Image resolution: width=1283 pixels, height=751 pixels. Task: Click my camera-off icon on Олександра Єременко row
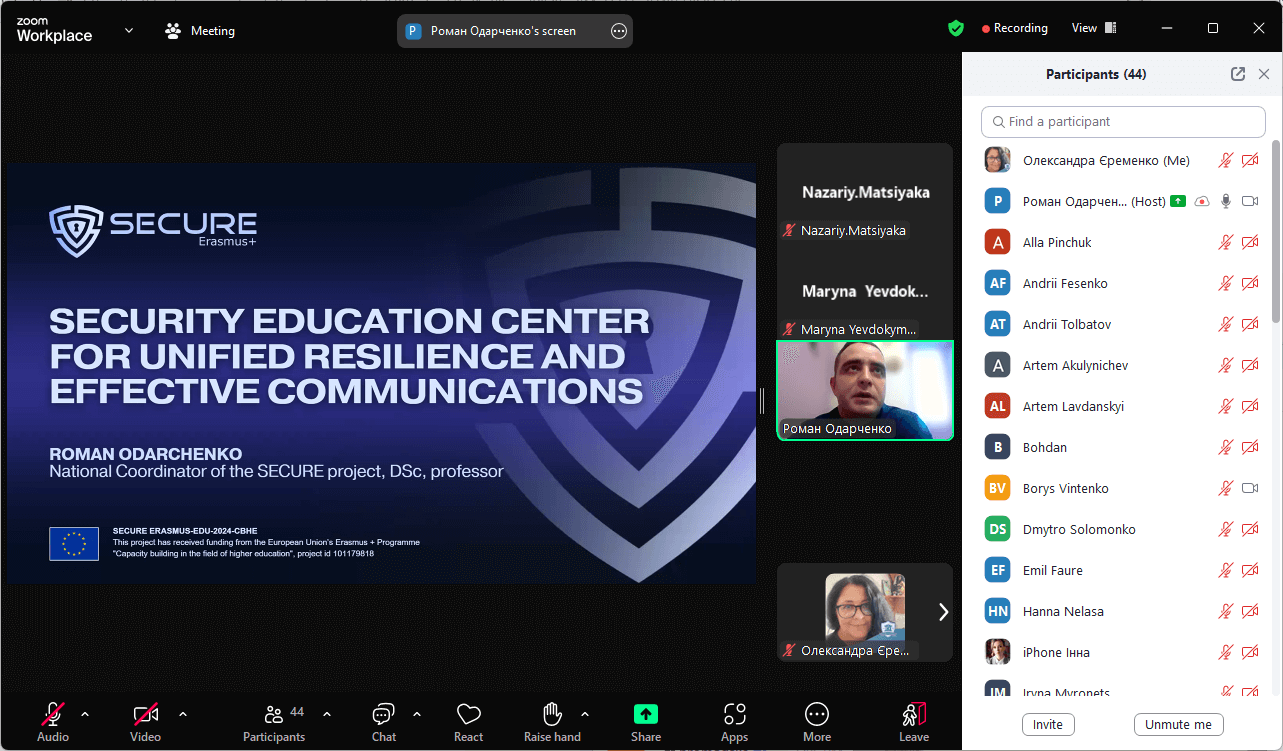click(1250, 160)
